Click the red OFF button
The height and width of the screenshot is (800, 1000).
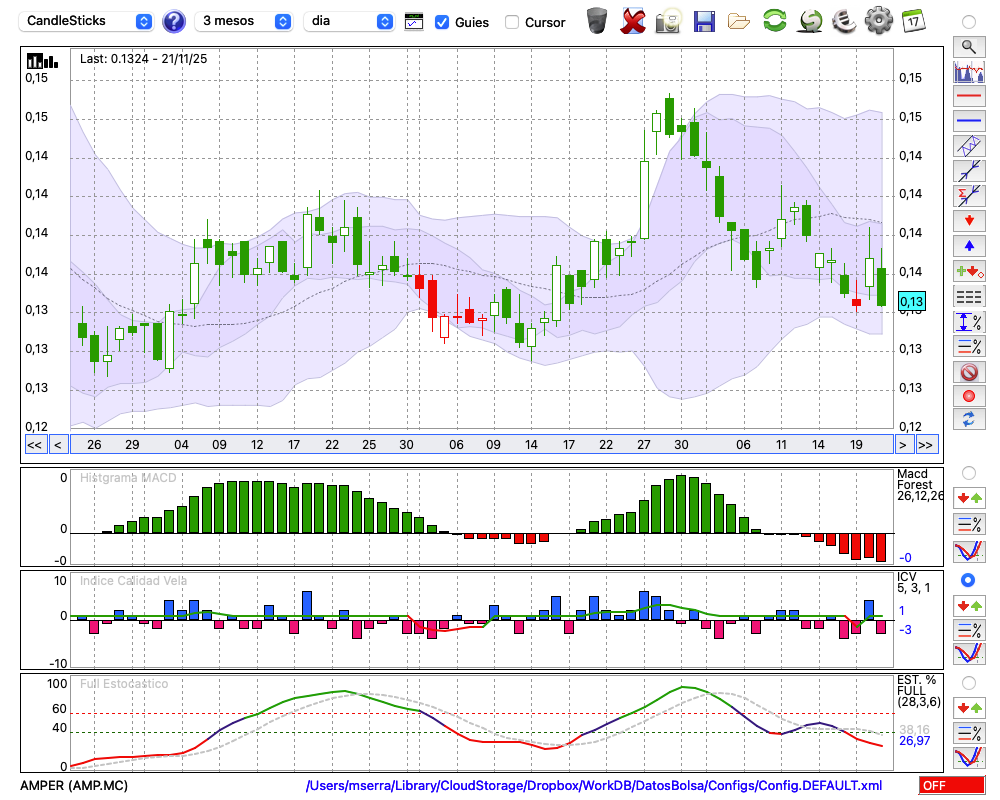(952, 786)
